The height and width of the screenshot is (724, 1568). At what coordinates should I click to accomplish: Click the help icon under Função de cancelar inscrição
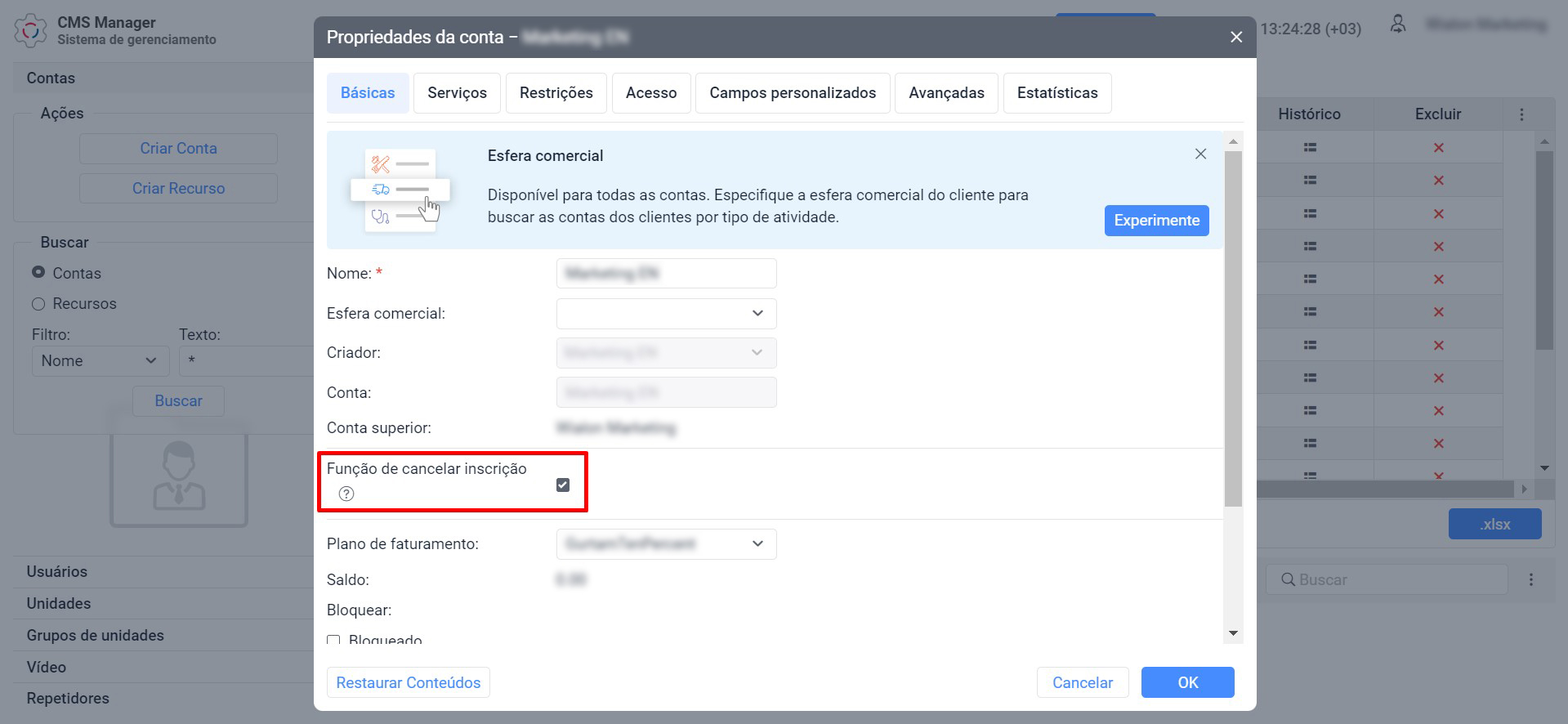tap(346, 494)
